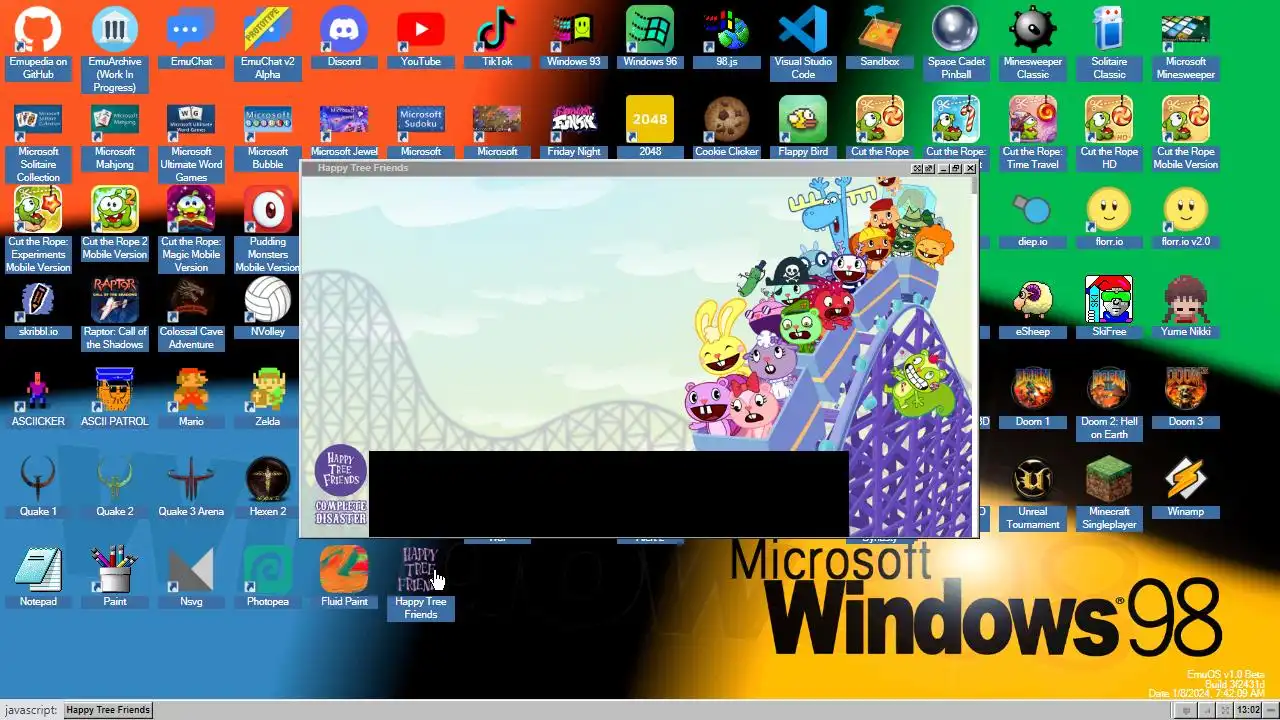Open Cut the Rope: Magic Mobile Version
Viewport: 1280px width, 720px height.
coord(191,211)
